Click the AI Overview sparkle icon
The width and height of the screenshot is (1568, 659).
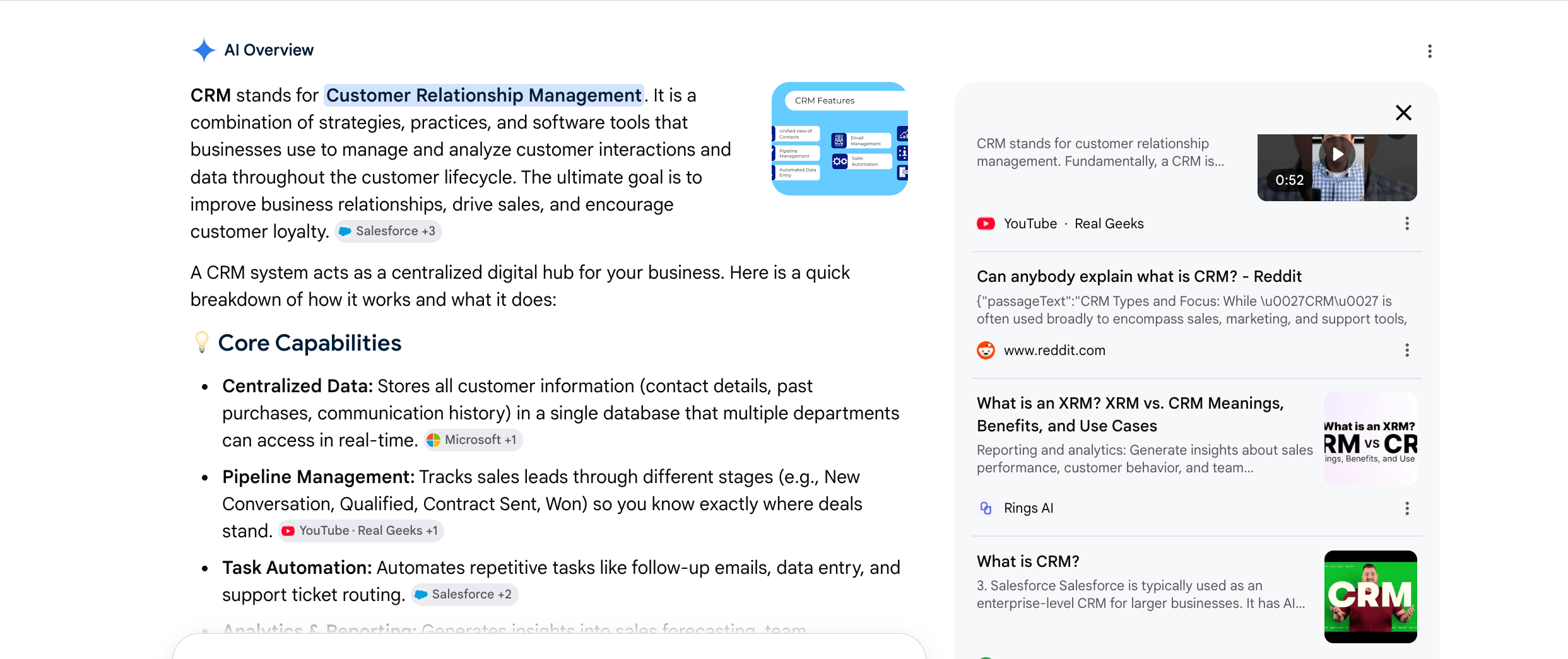[x=204, y=50]
